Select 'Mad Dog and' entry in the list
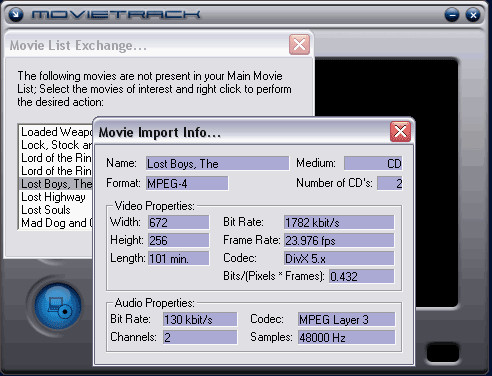Image resolution: width=492 pixels, height=376 pixels. pyautogui.click(x=56, y=223)
